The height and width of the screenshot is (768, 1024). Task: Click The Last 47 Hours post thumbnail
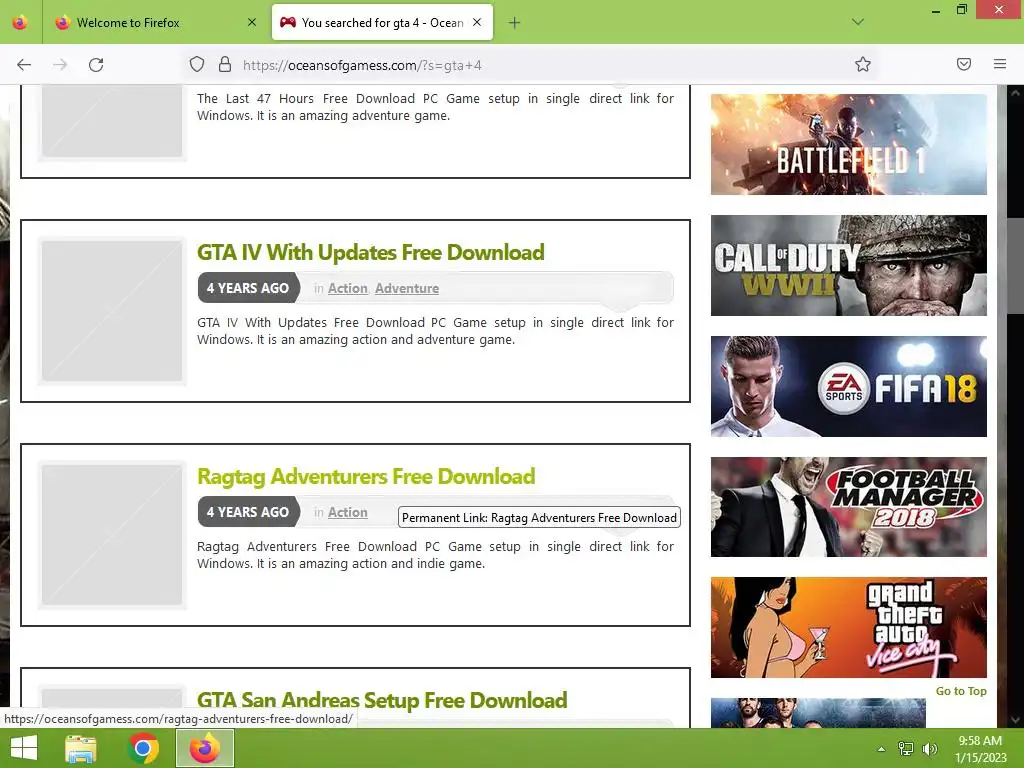coord(112,123)
